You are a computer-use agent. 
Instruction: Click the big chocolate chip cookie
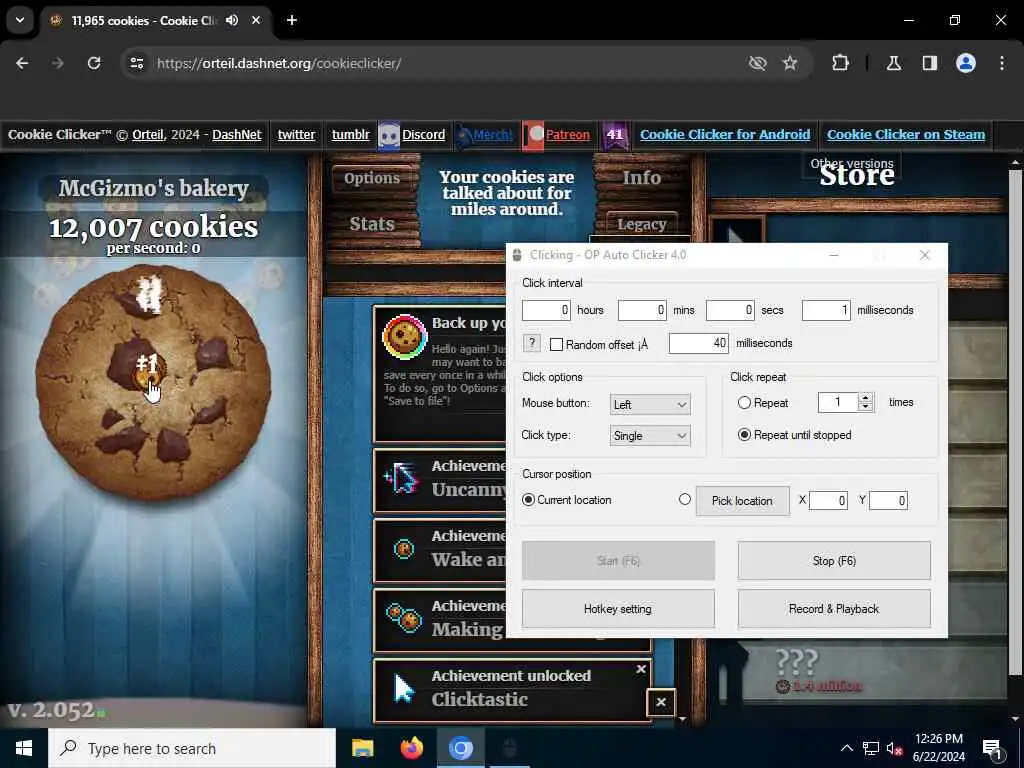click(x=153, y=383)
